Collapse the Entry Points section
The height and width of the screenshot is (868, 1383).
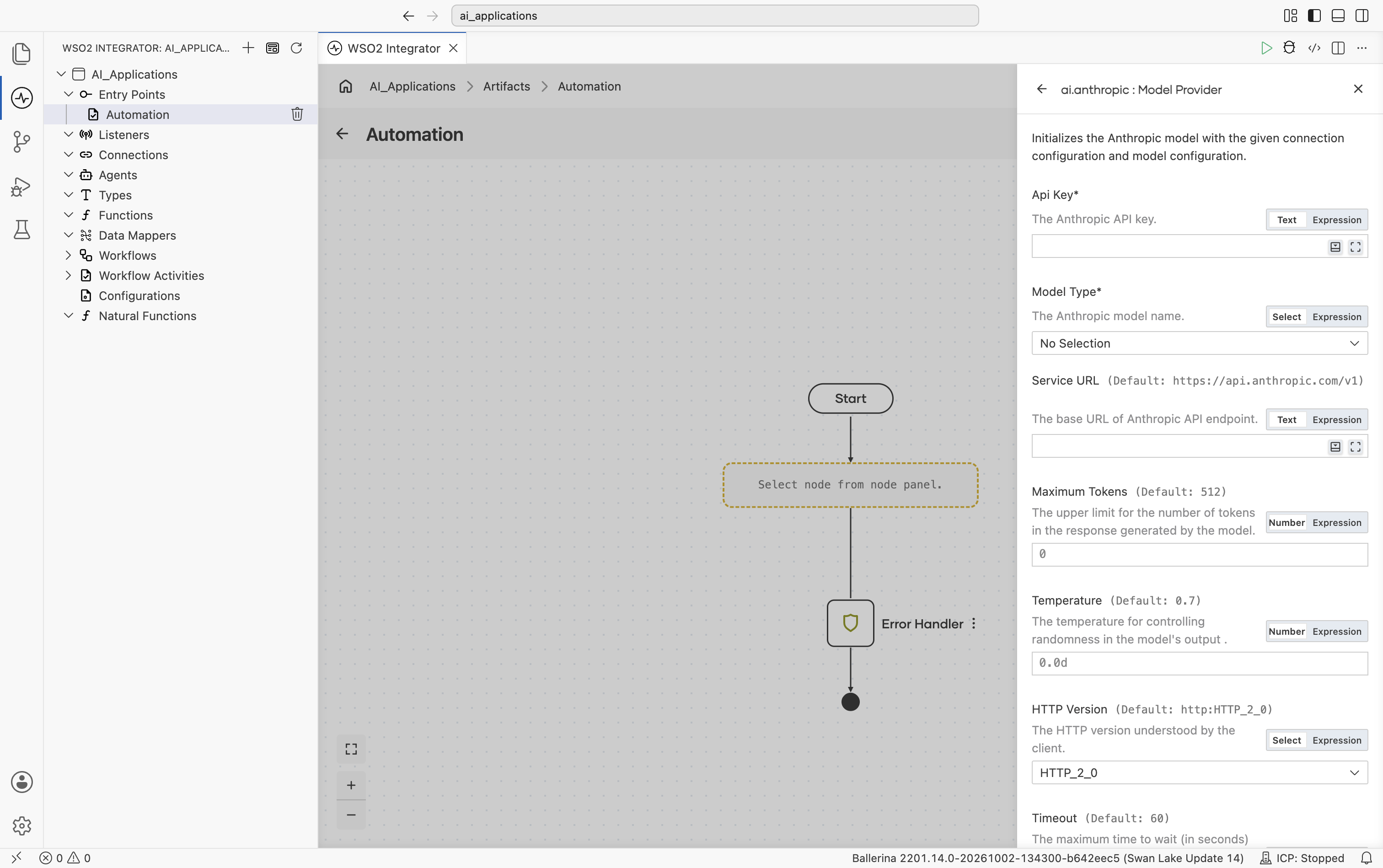coord(68,94)
